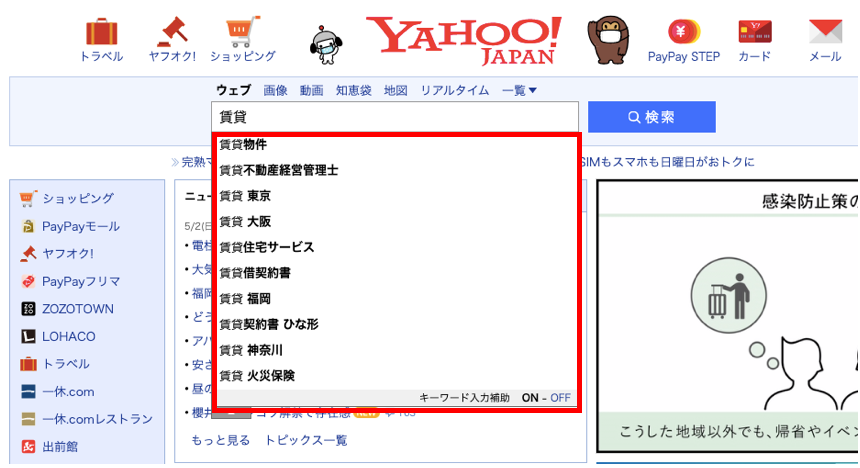Image resolution: width=860 pixels, height=468 pixels.
Task: Click the sidebar 一休.comレストラン icon
Action: tap(28, 419)
